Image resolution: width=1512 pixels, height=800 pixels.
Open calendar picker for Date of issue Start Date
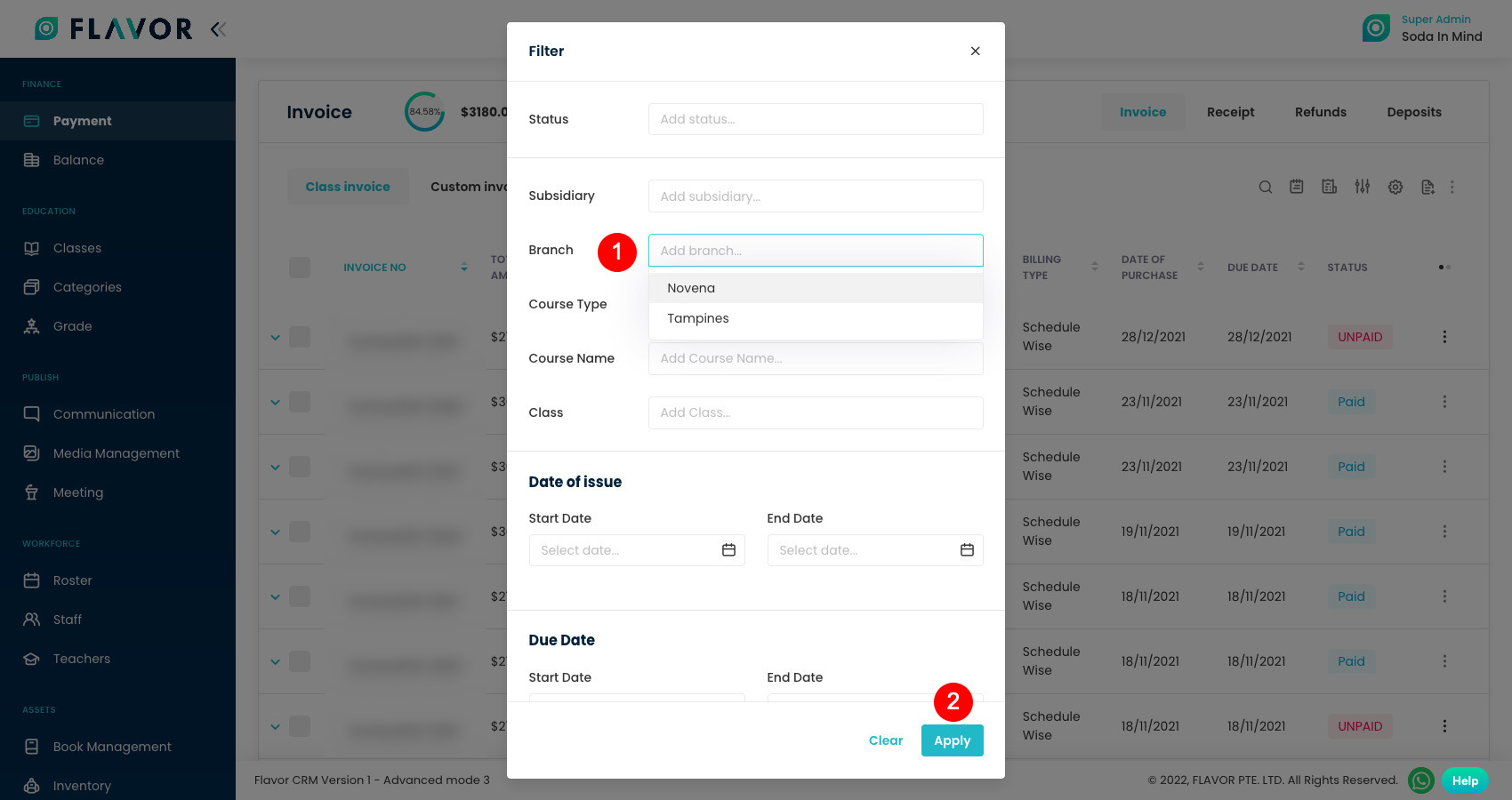coord(728,550)
